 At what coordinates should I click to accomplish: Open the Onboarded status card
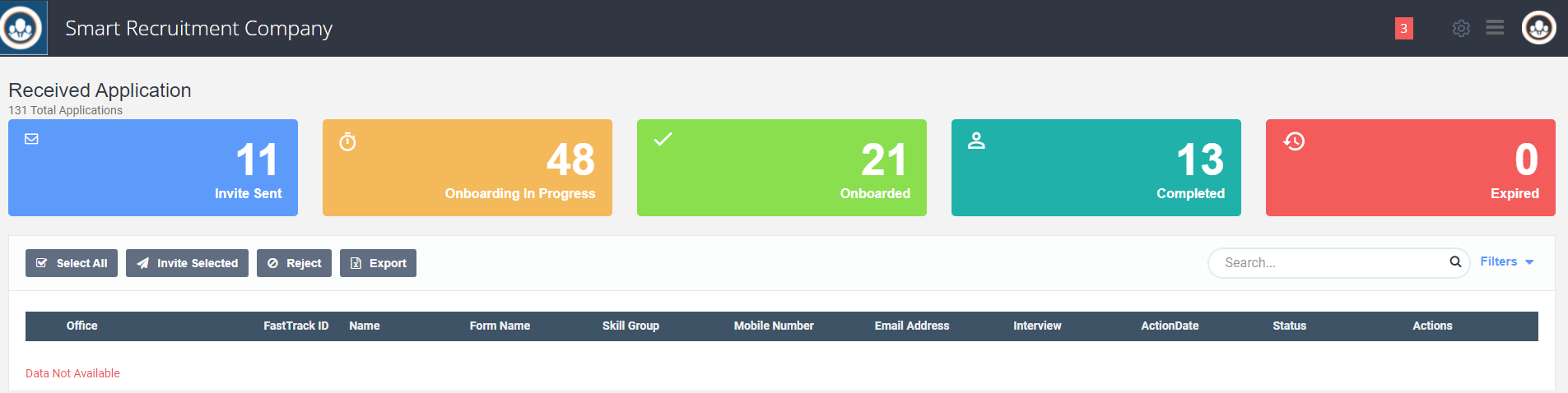pos(781,168)
